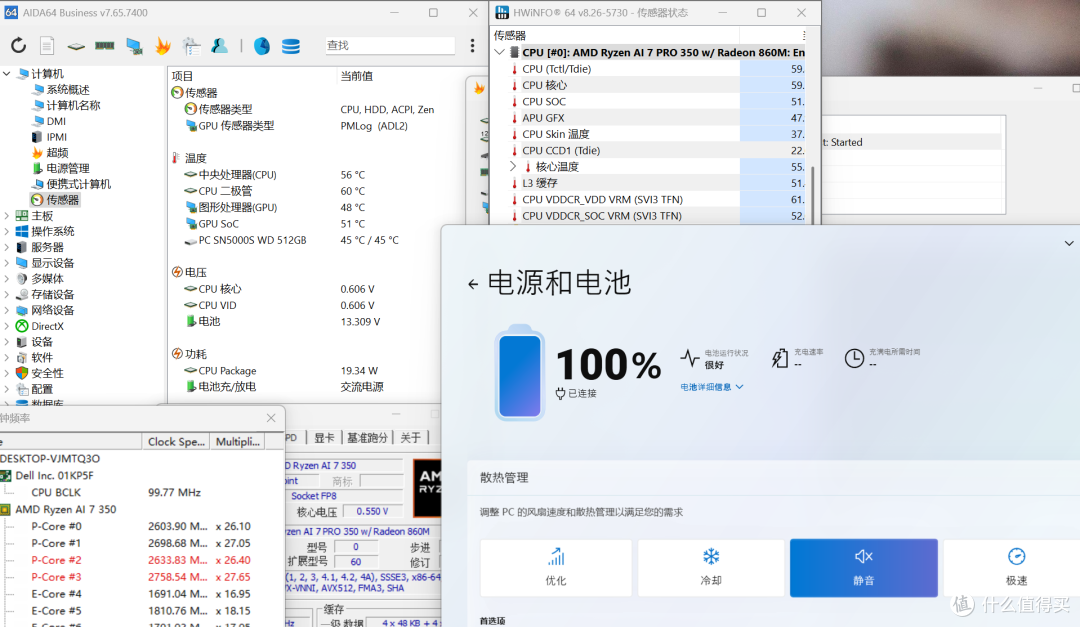Open the AIDA64 three-dot more menu
The width and height of the screenshot is (1080, 627).
tap(472, 45)
